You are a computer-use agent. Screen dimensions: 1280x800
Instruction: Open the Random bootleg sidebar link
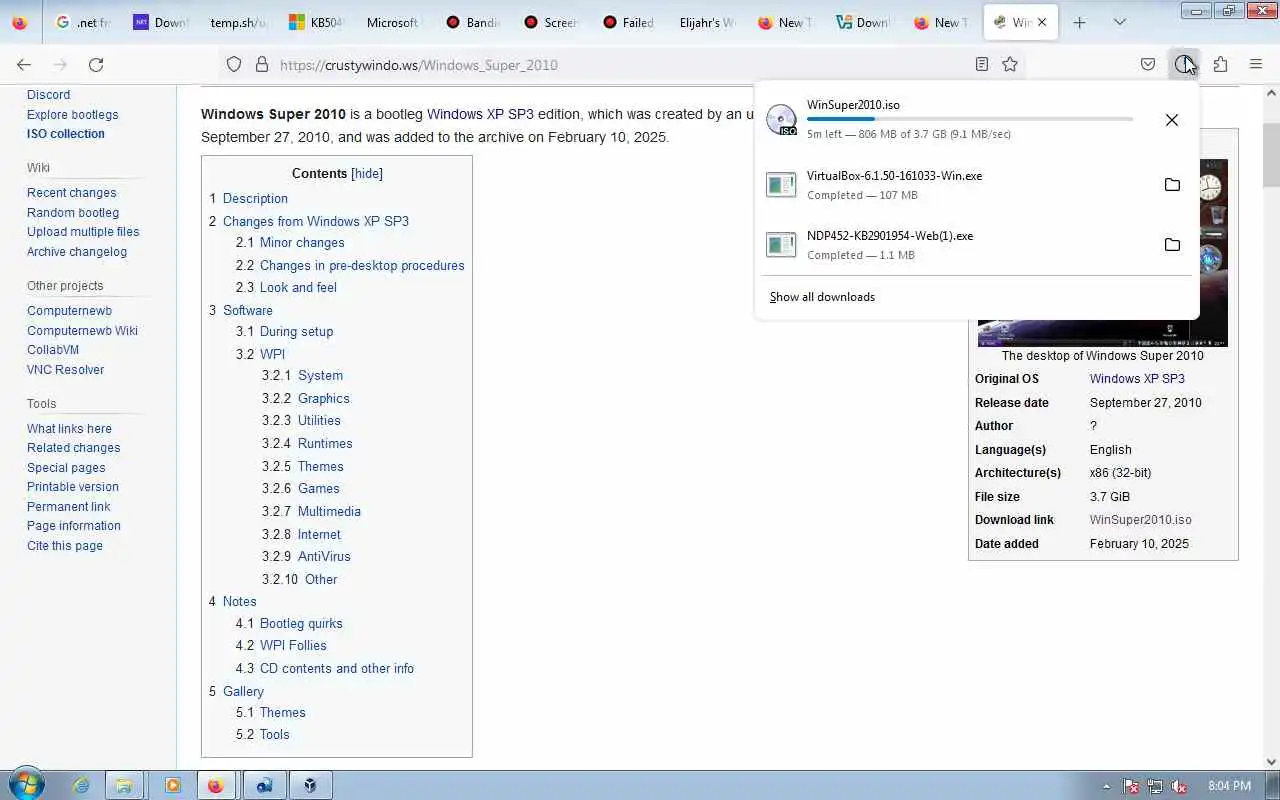[x=73, y=212]
